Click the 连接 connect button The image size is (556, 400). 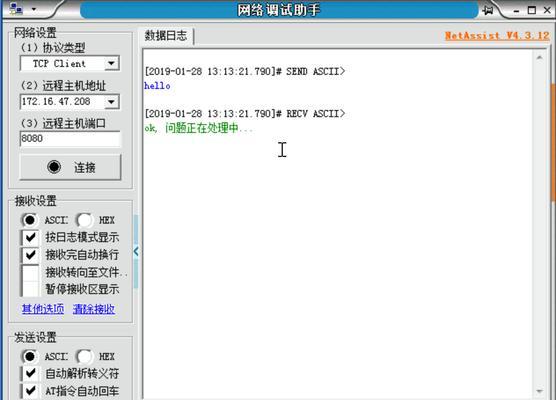(70, 167)
